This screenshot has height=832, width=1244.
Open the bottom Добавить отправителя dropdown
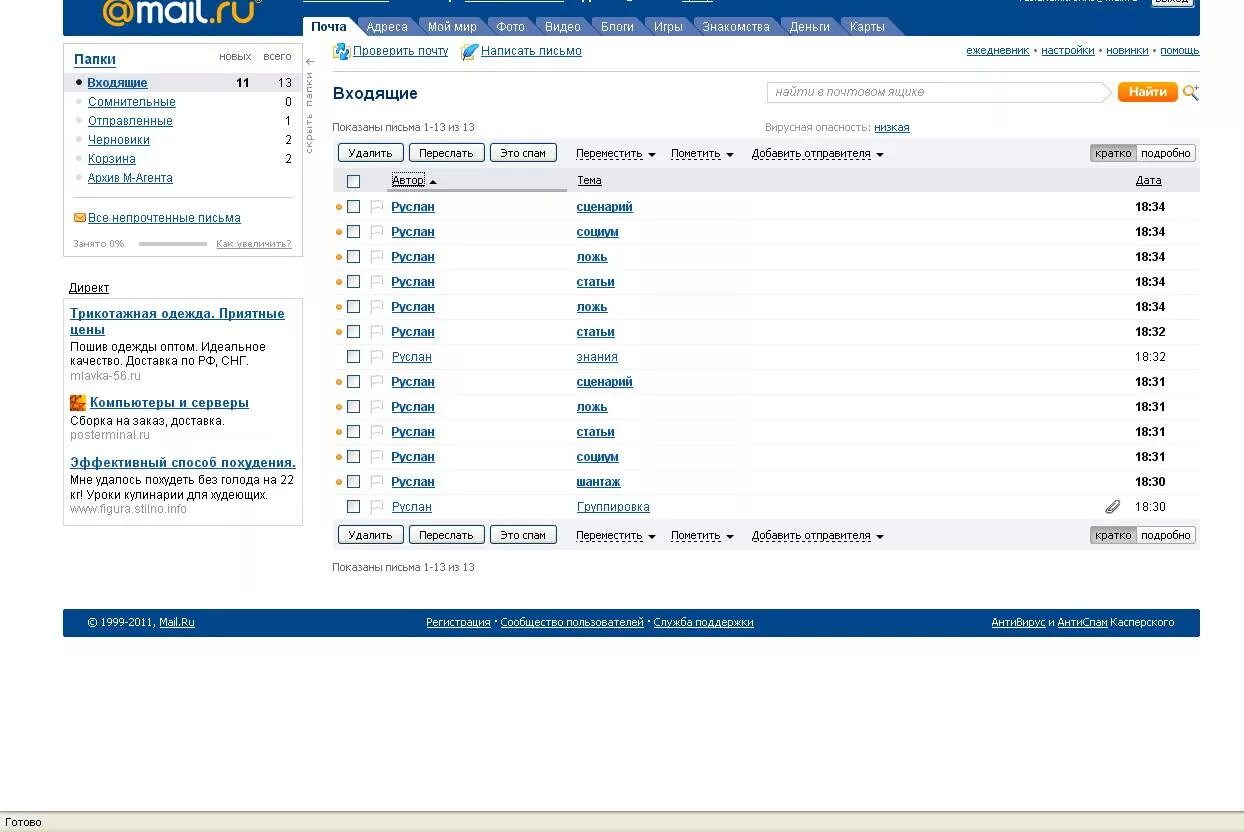(817, 536)
